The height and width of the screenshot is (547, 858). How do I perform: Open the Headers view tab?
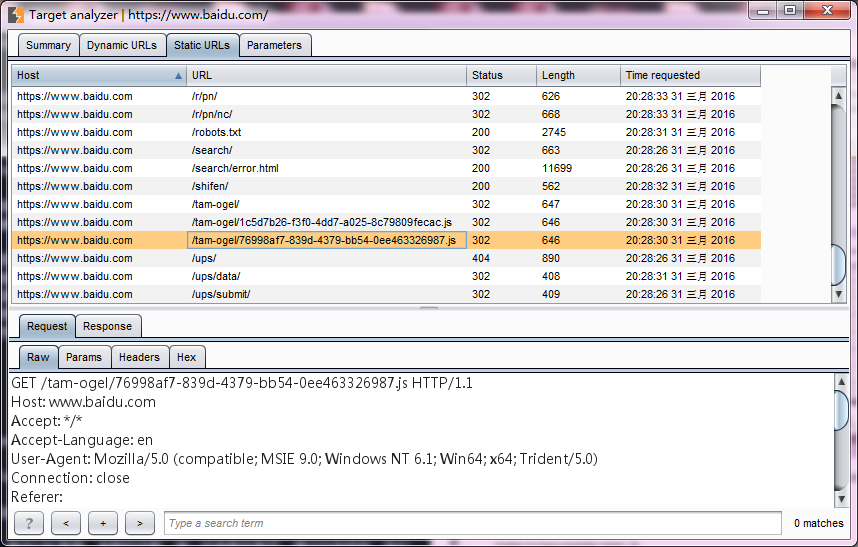click(139, 357)
